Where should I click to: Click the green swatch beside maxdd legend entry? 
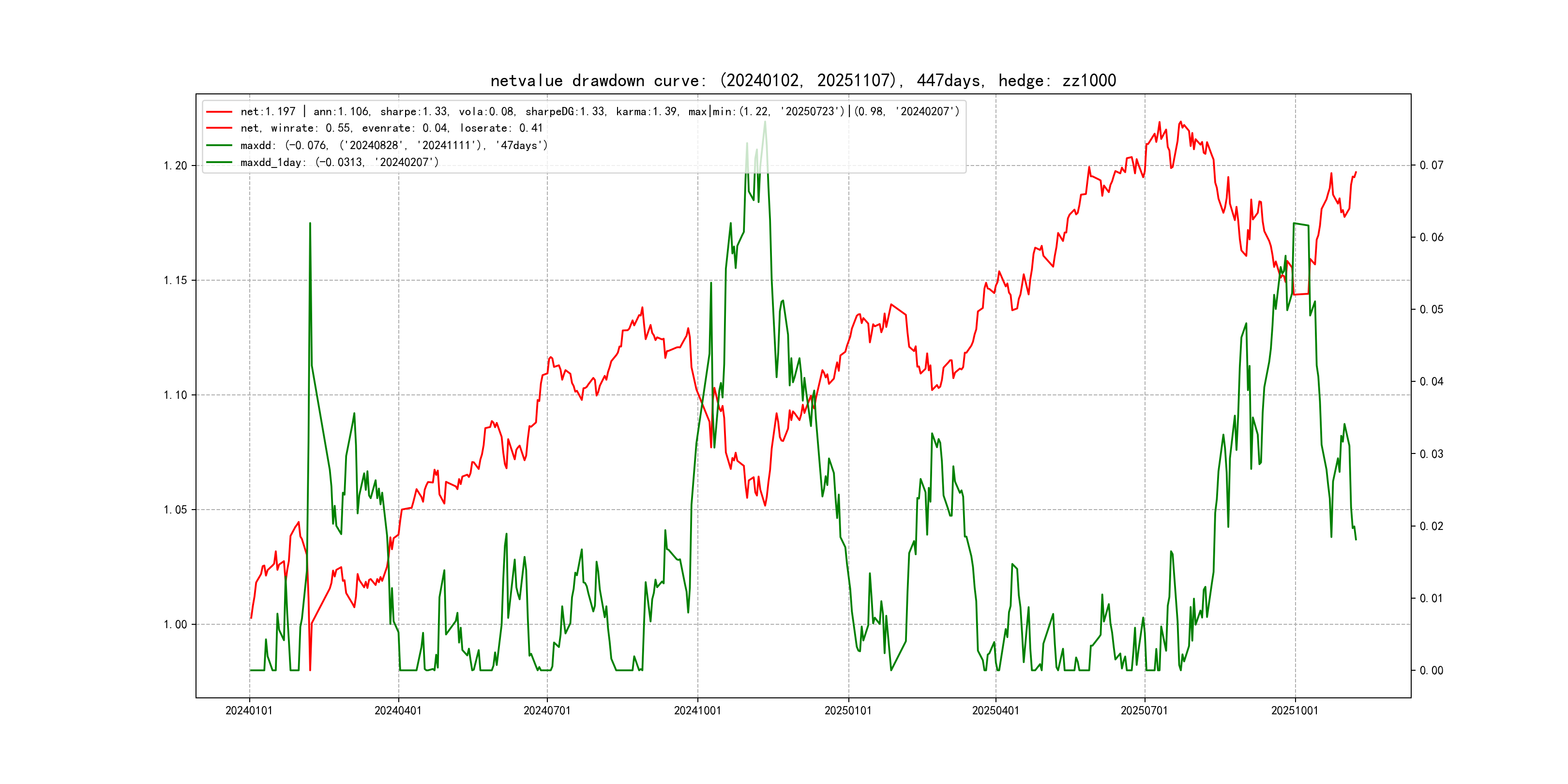click(x=219, y=146)
